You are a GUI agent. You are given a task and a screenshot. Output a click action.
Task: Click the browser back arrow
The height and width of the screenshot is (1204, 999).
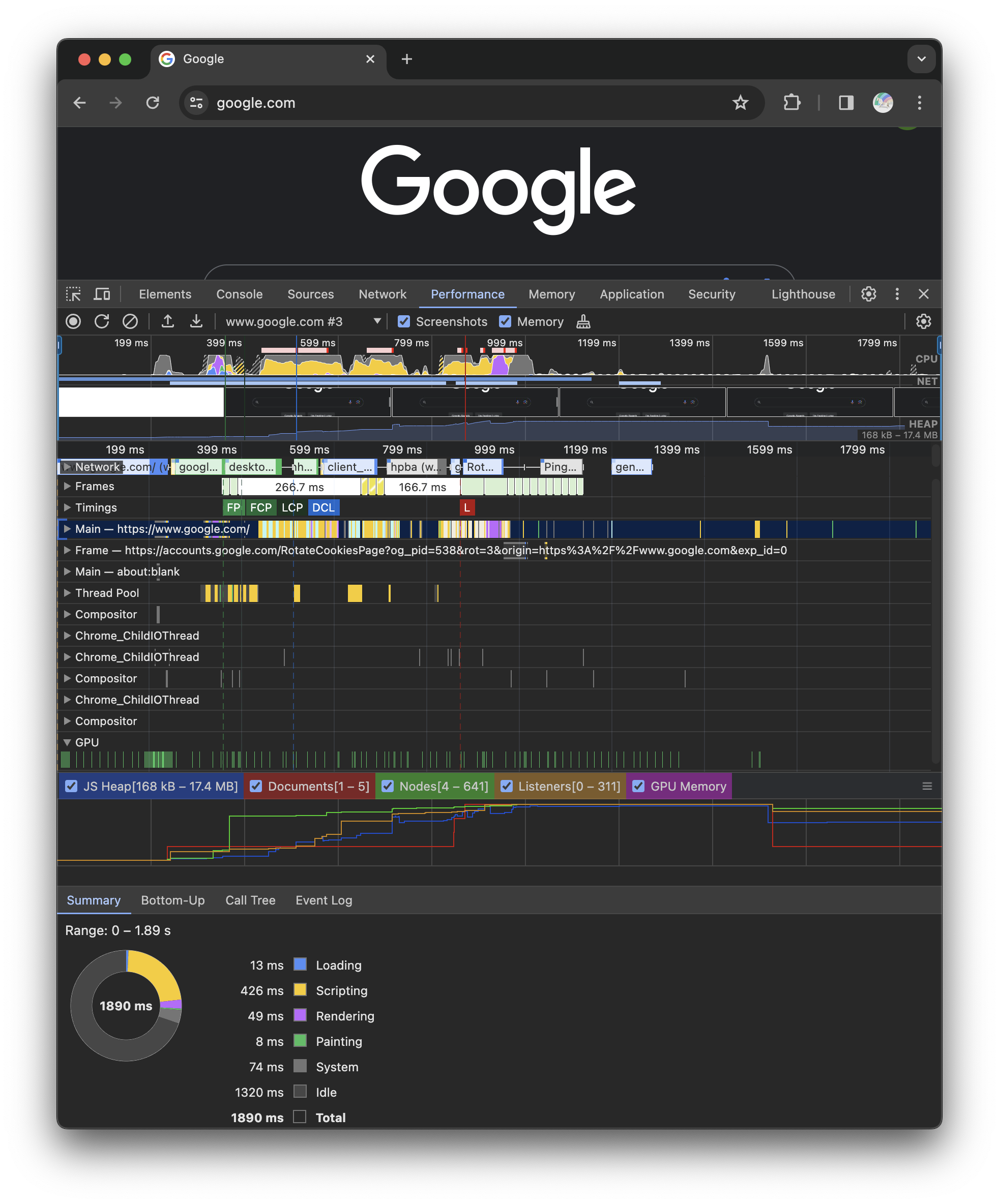[80, 103]
